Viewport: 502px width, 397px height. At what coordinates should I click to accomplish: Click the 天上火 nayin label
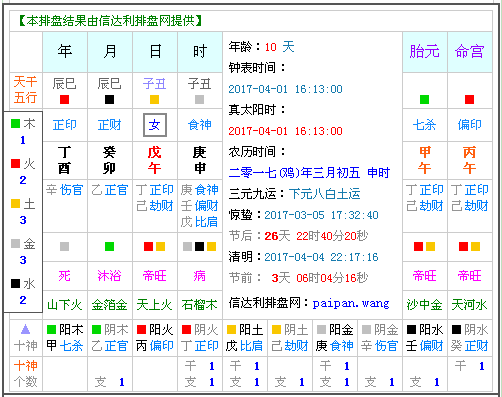coord(155,305)
